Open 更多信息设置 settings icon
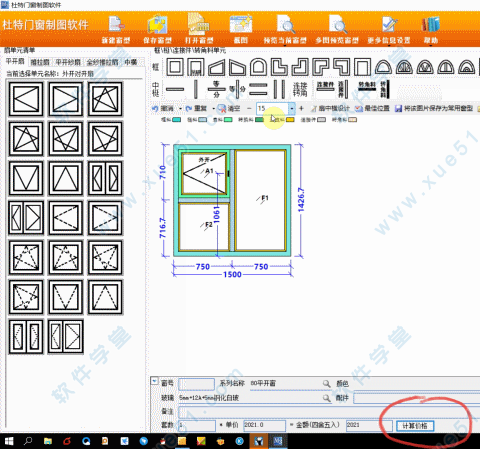The image size is (481, 449). pos(389,25)
